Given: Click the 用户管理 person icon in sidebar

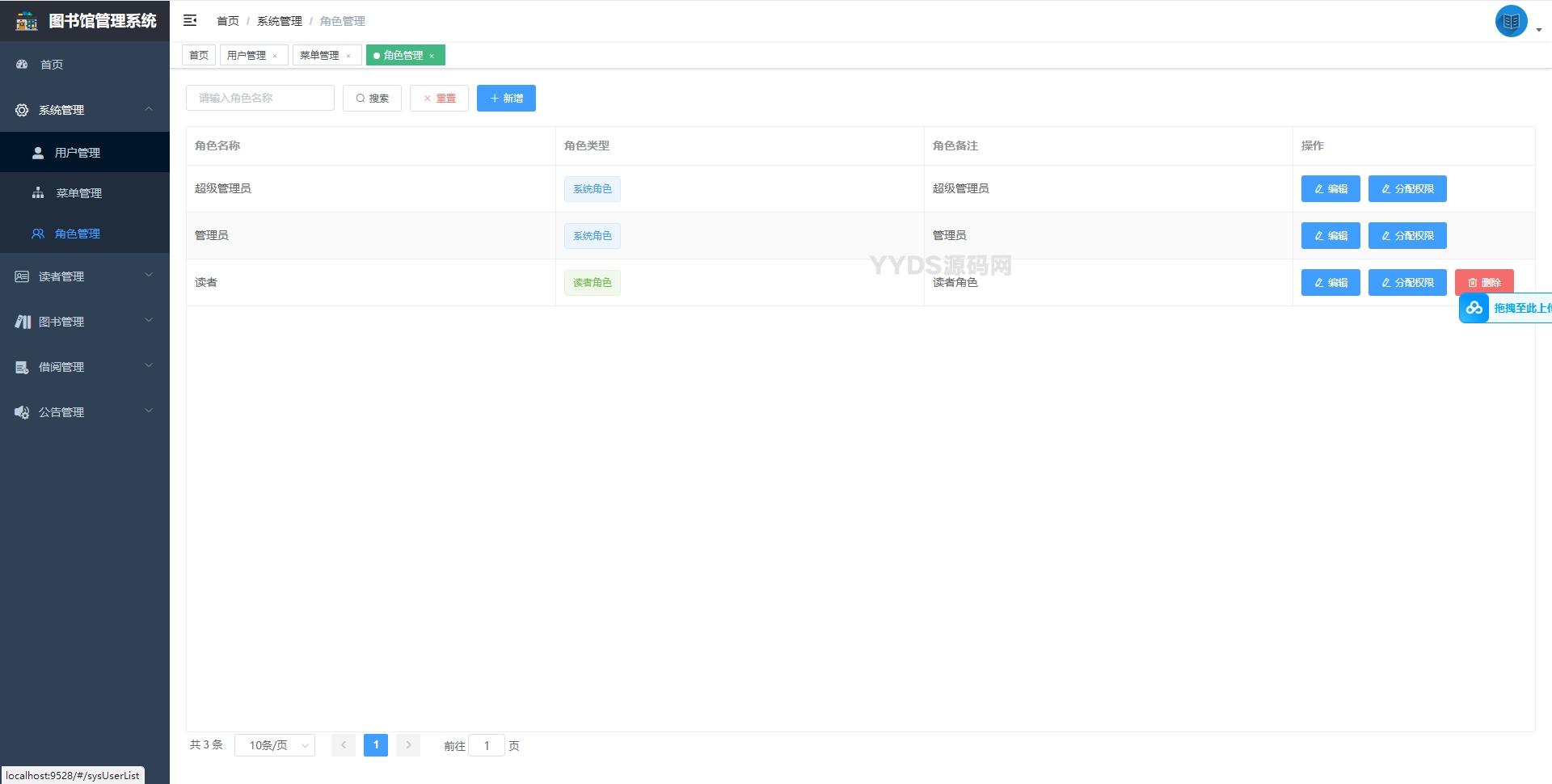Looking at the screenshot, I should tap(38, 153).
